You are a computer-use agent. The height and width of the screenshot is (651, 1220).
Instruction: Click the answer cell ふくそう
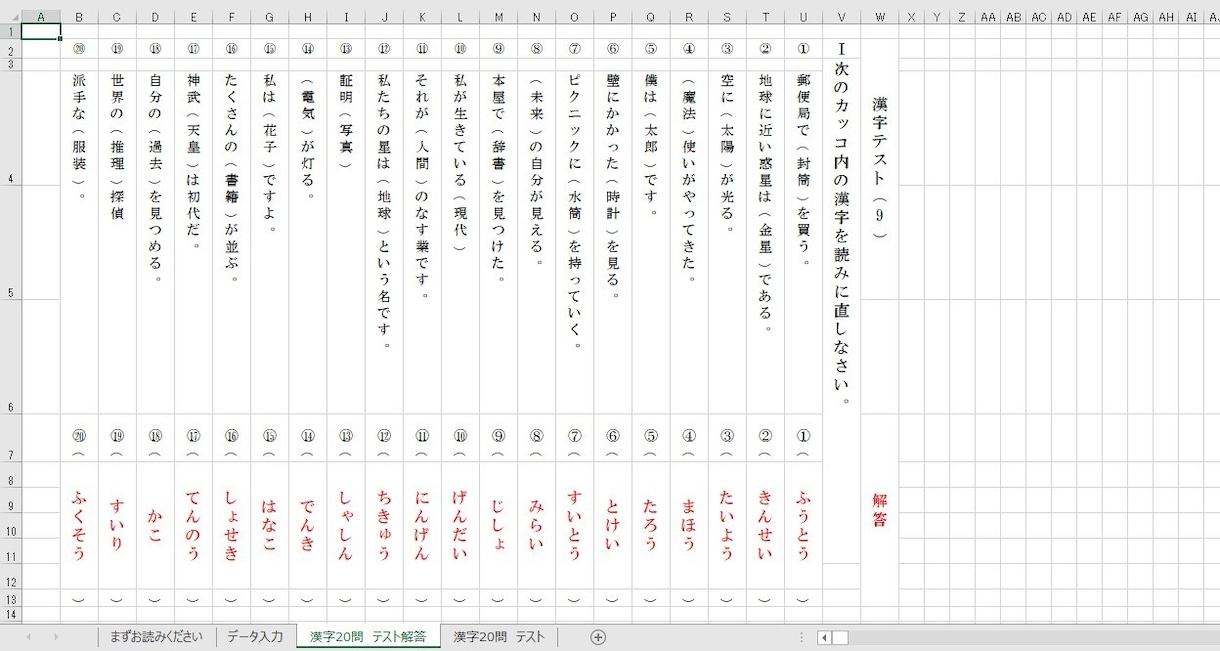[79, 525]
